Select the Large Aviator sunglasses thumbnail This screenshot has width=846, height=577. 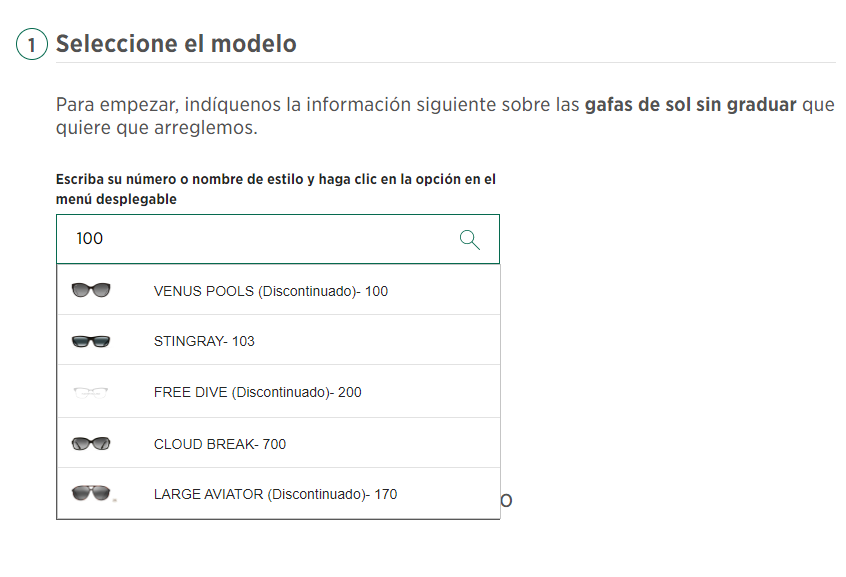93,493
